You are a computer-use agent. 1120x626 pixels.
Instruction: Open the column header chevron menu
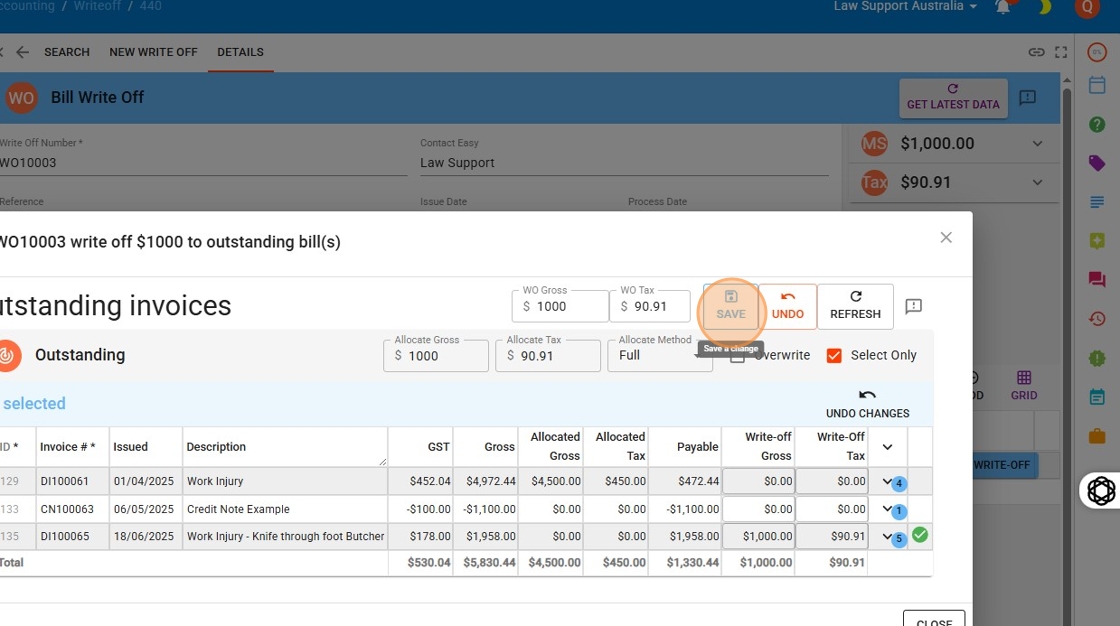pos(887,447)
